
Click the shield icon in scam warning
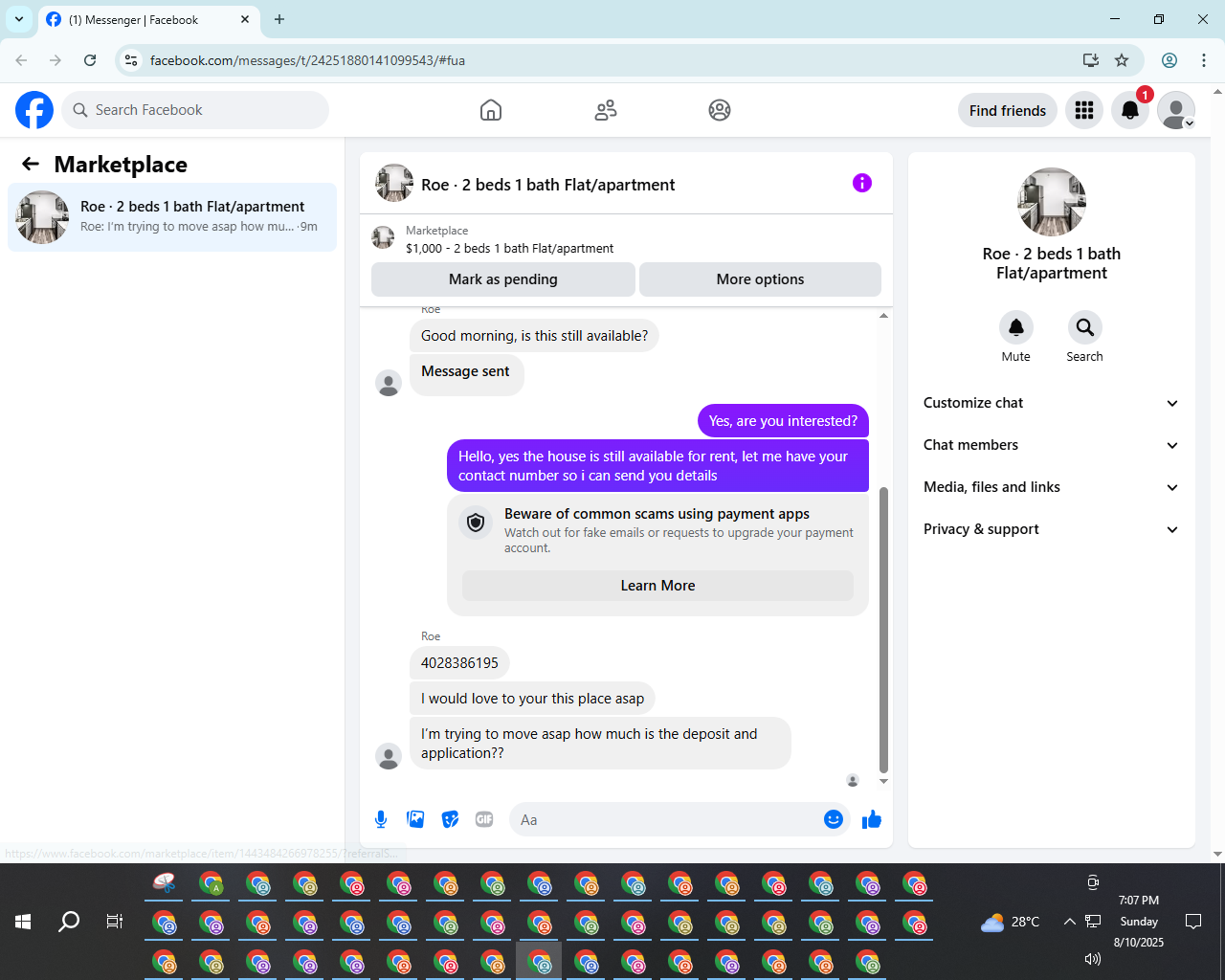pyautogui.click(x=476, y=523)
